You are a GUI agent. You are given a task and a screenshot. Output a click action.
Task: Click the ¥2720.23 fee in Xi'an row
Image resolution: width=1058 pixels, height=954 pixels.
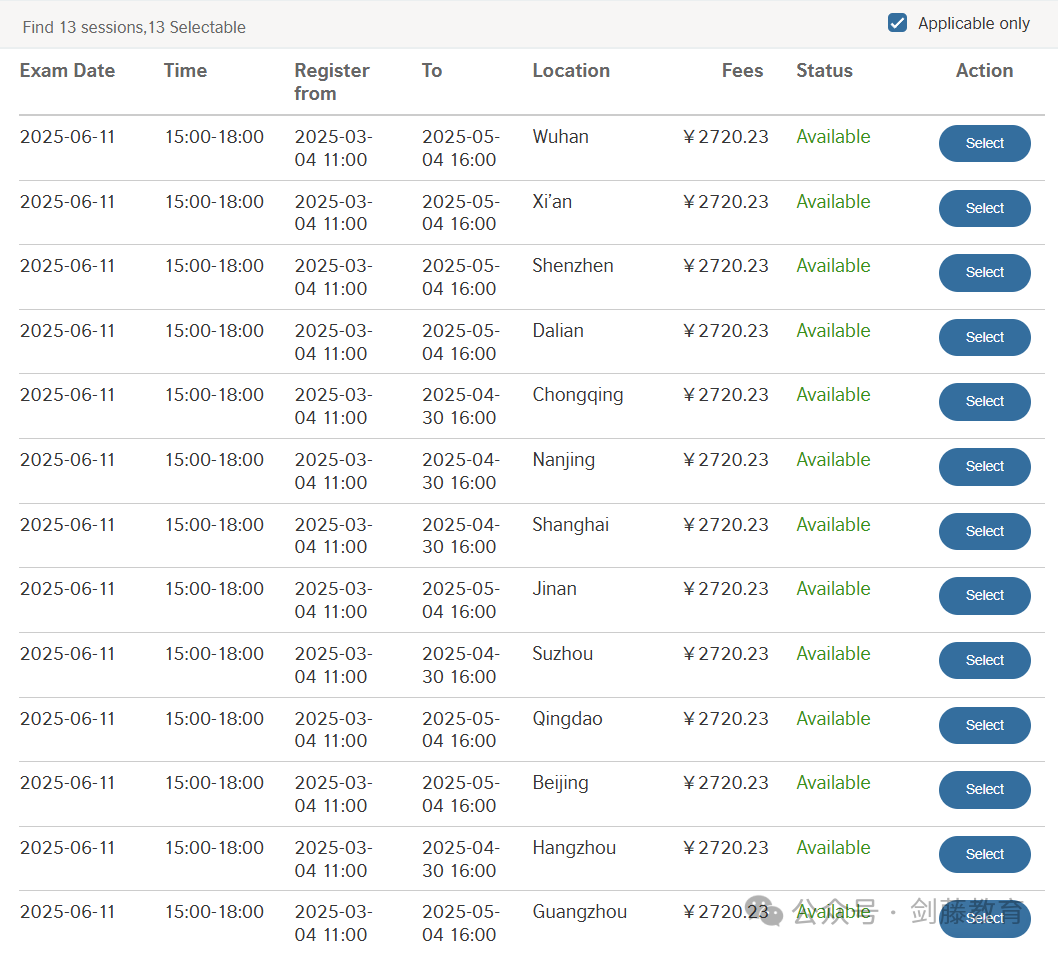[x=725, y=202]
